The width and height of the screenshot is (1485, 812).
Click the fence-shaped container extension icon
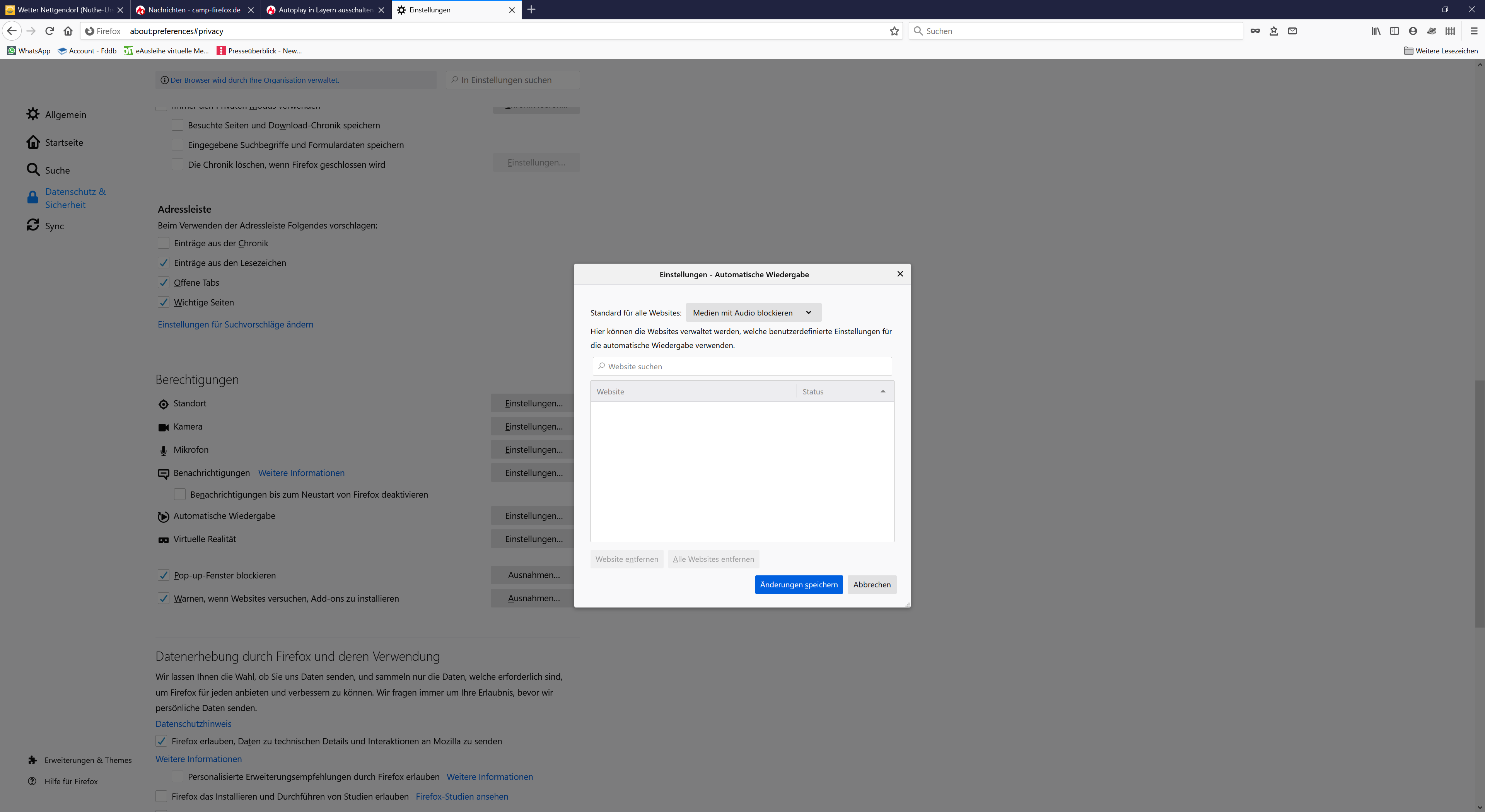(1450, 31)
